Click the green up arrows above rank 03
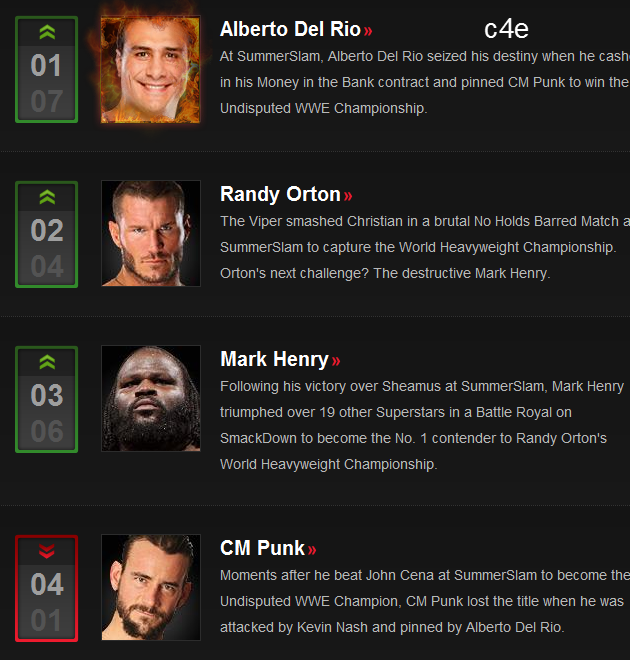 pyautogui.click(x=47, y=362)
